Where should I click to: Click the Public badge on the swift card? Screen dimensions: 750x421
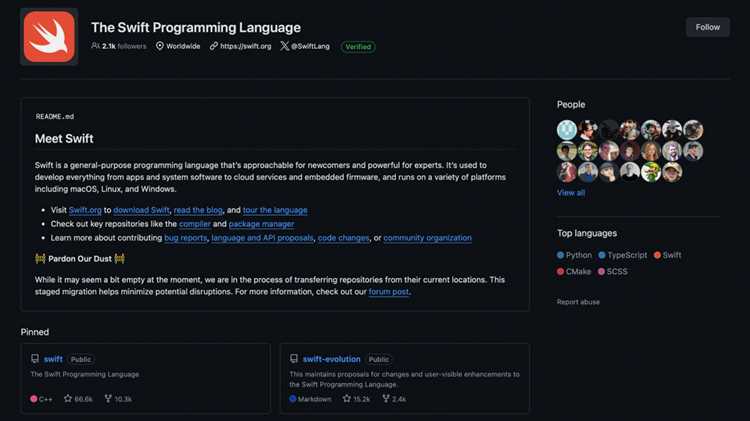pos(81,359)
